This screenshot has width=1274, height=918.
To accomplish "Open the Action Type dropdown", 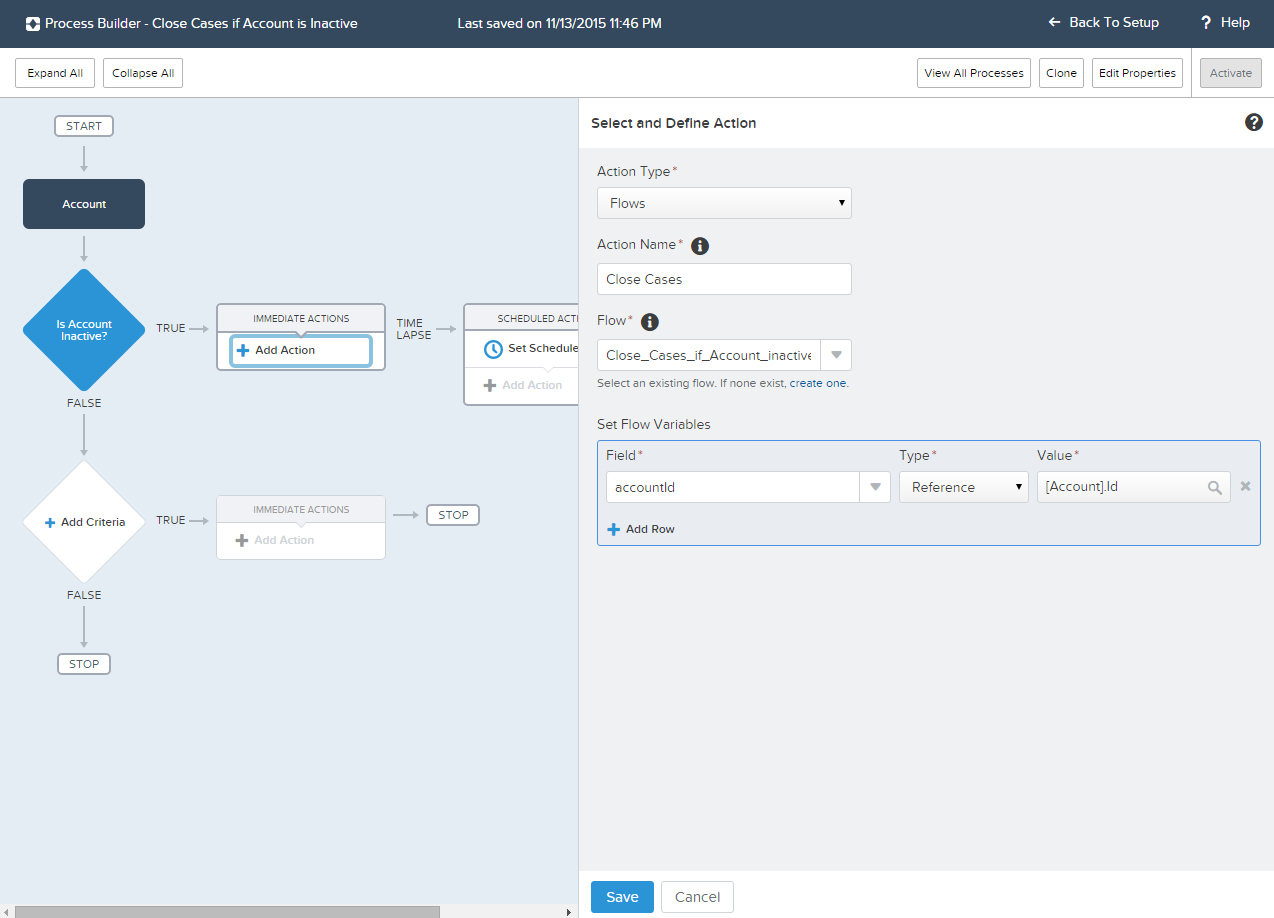I will click(724, 203).
